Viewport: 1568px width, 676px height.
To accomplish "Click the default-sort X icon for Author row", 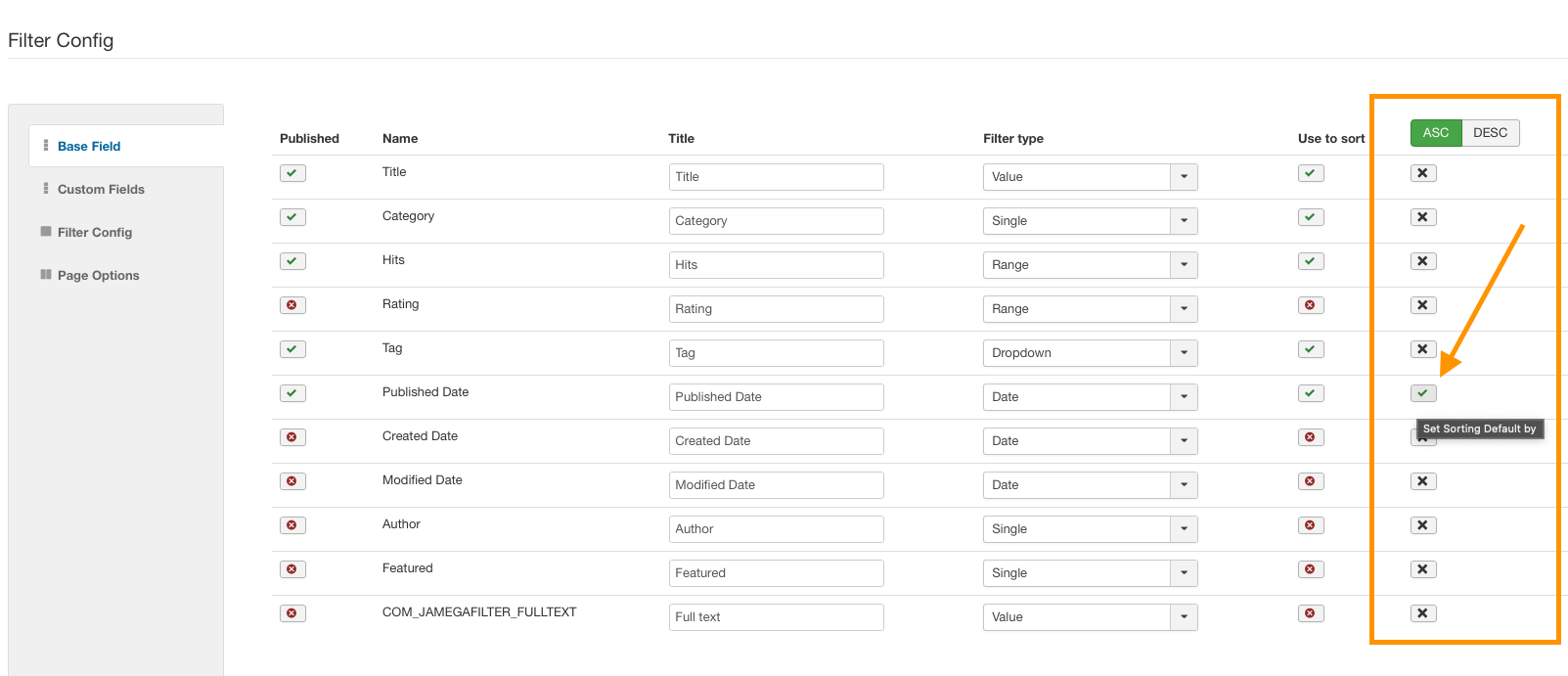I will pos(1423,525).
